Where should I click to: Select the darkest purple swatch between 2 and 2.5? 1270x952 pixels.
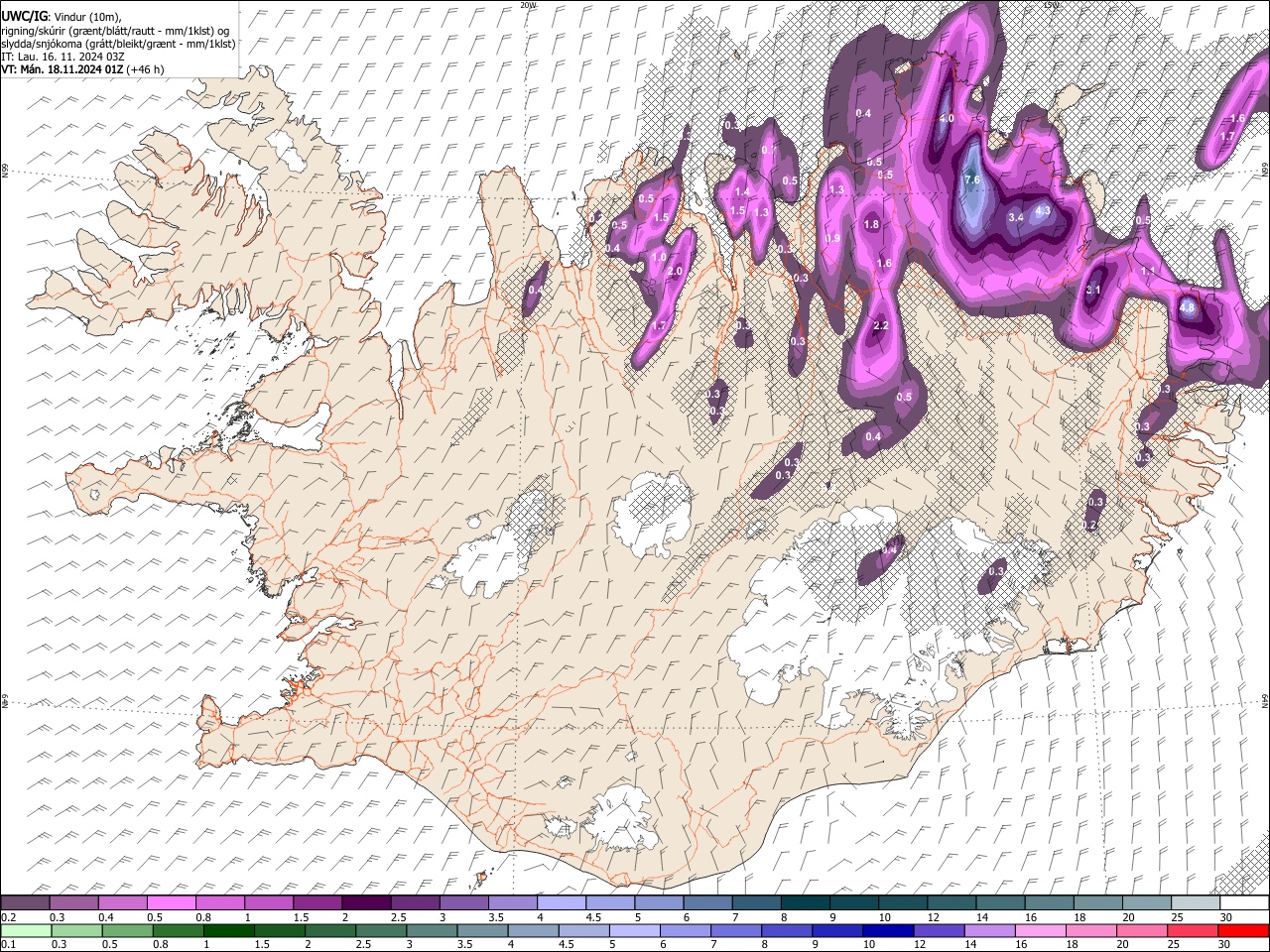pos(365,902)
